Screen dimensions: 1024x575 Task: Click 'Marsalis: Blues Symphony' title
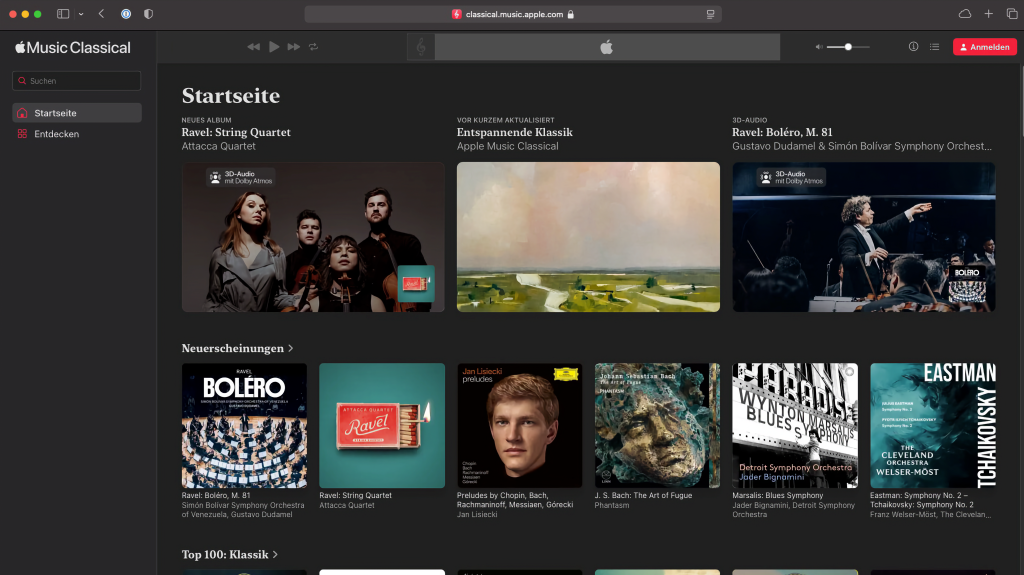[778, 495]
